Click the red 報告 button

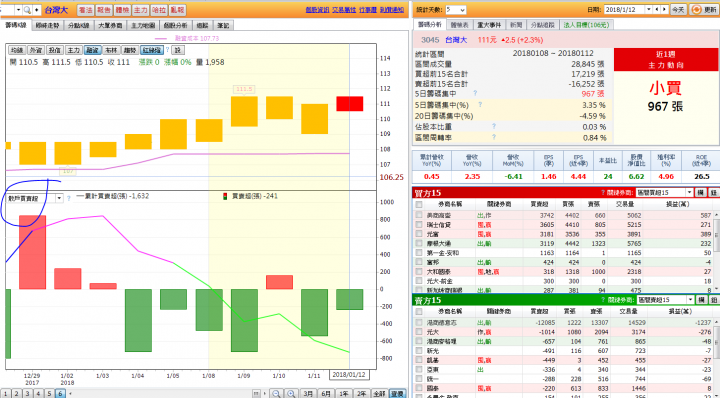pyautogui.click(x=103, y=10)
